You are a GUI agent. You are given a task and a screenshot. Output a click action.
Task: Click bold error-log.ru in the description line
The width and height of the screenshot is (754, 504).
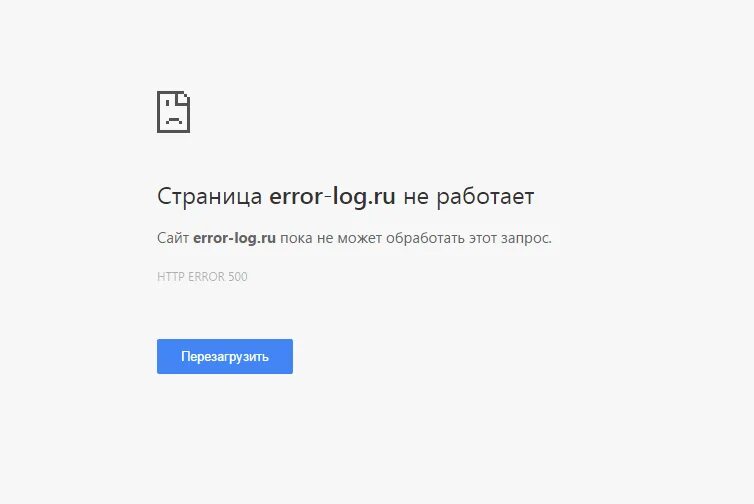(x=234, y=238)
